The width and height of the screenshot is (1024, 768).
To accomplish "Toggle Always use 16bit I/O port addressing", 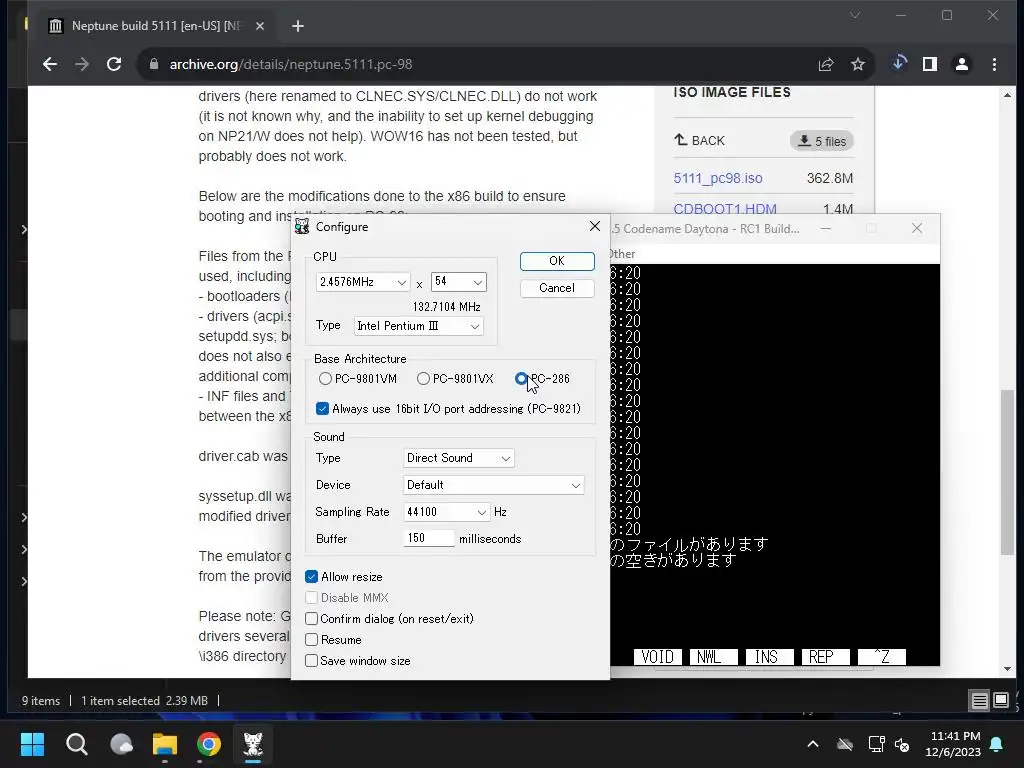I will (x=448, y=409).
